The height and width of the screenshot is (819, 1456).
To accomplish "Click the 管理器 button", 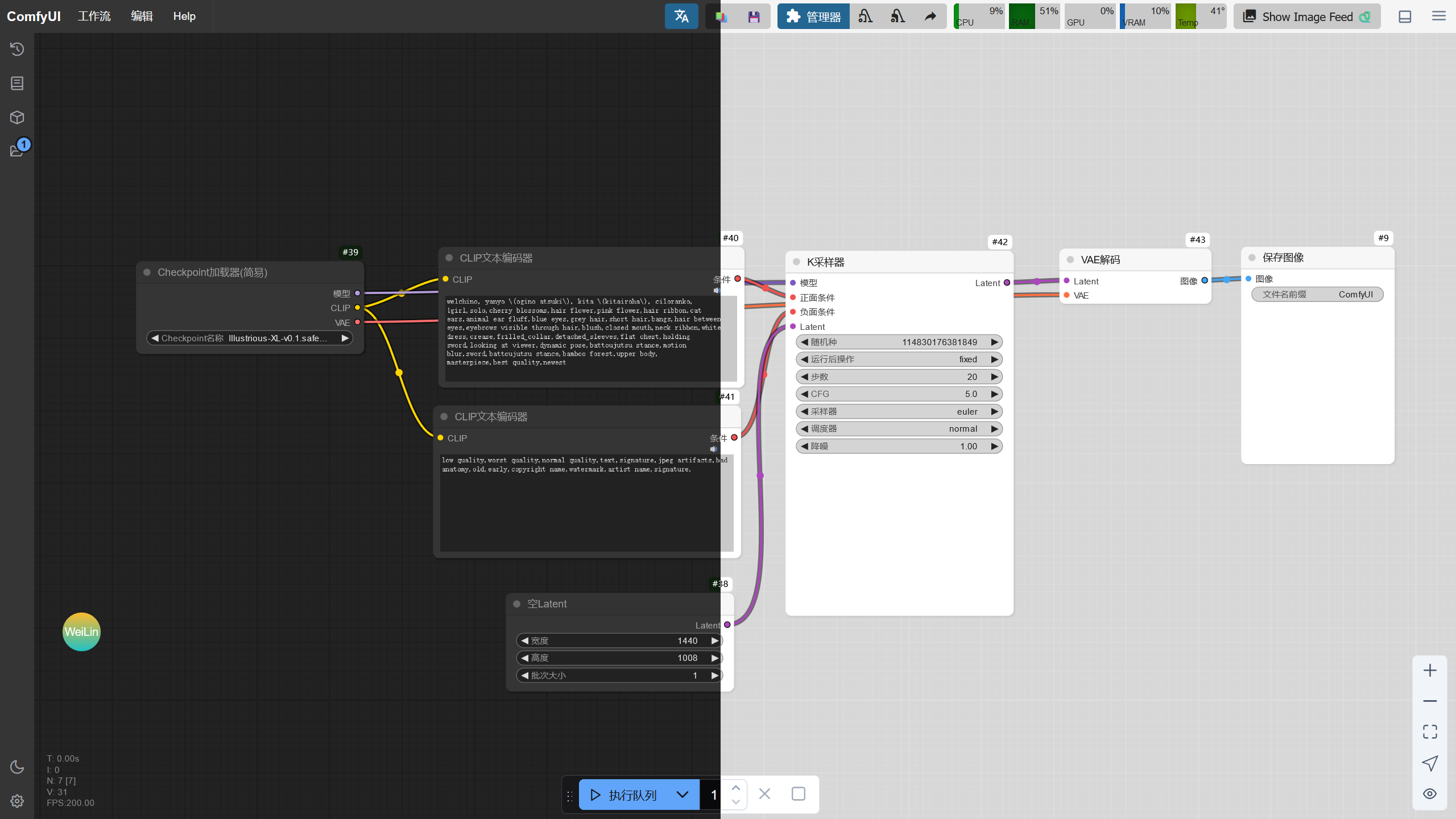I will tap(813, 16).
